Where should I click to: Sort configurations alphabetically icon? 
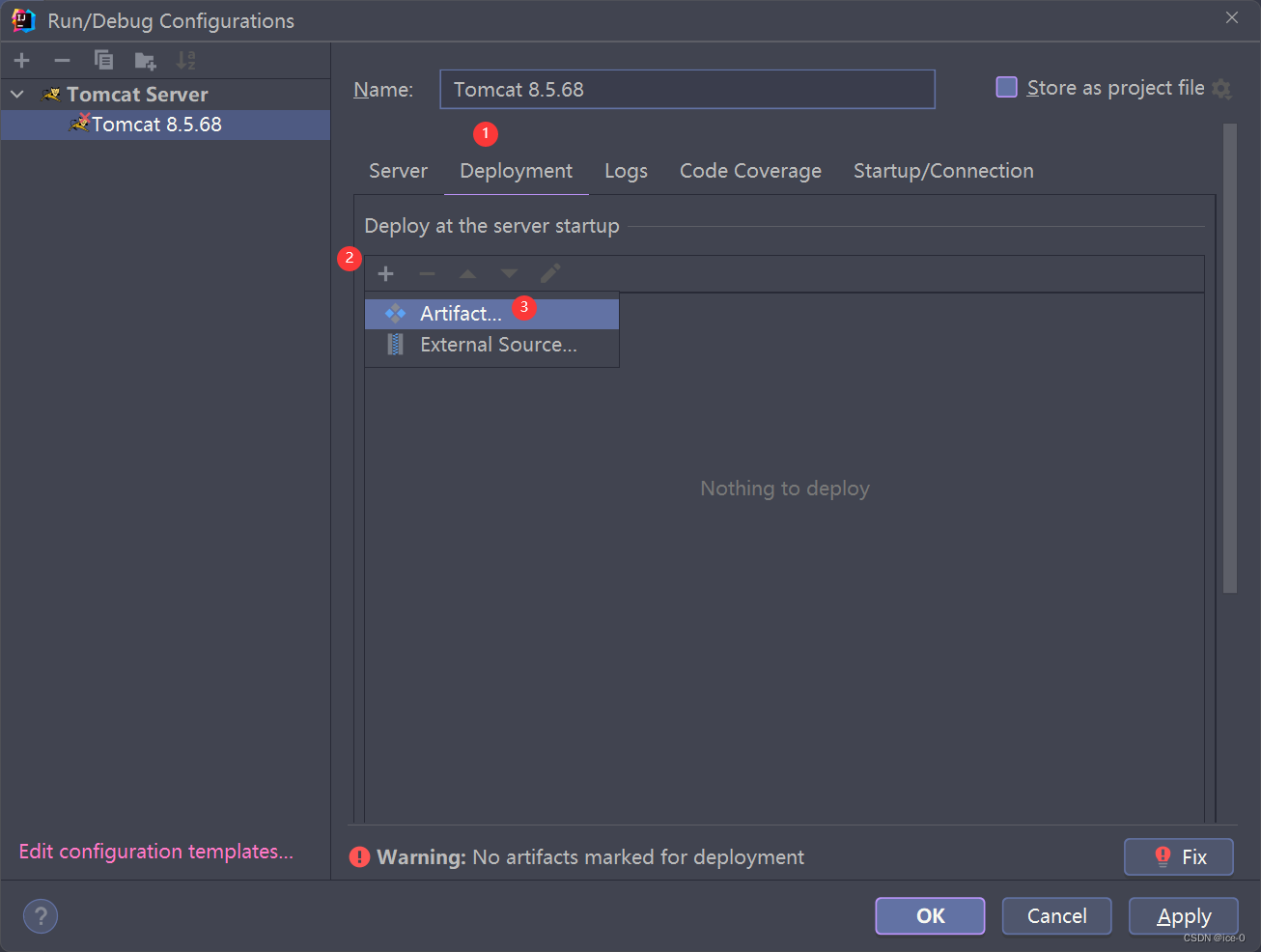pos(185,61)
